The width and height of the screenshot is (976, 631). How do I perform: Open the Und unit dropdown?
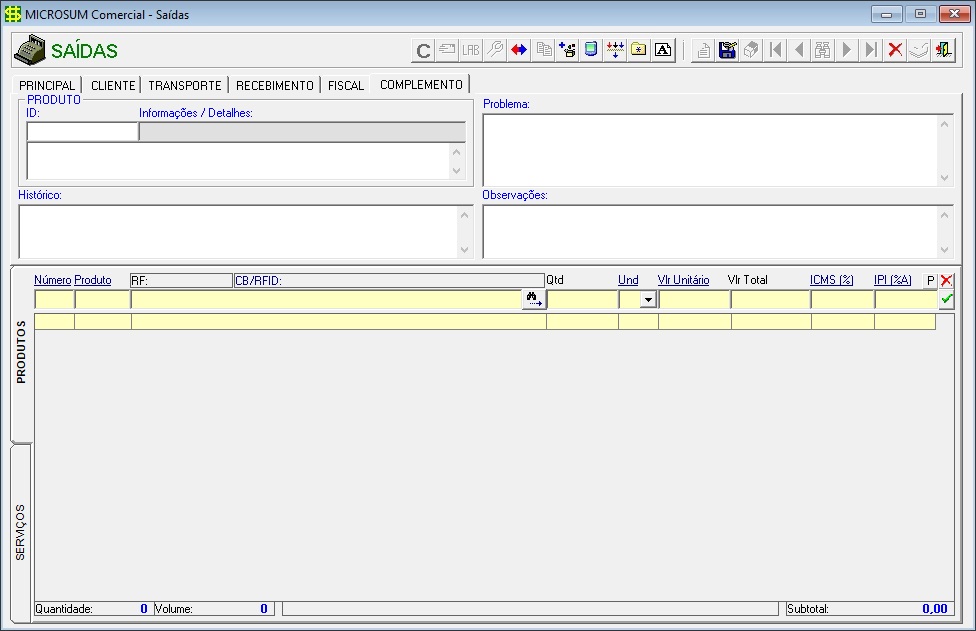coord(647,299)
